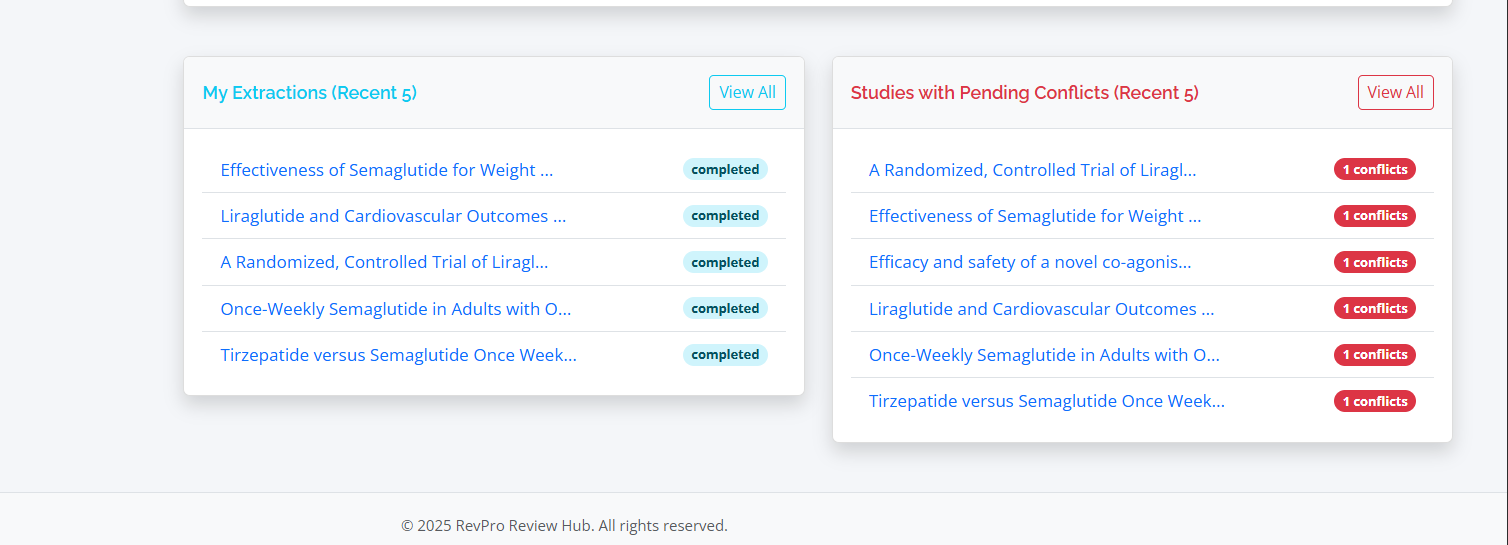Open A Randomized, Controlled Trial conflict study

click(x=1032, y=170)
